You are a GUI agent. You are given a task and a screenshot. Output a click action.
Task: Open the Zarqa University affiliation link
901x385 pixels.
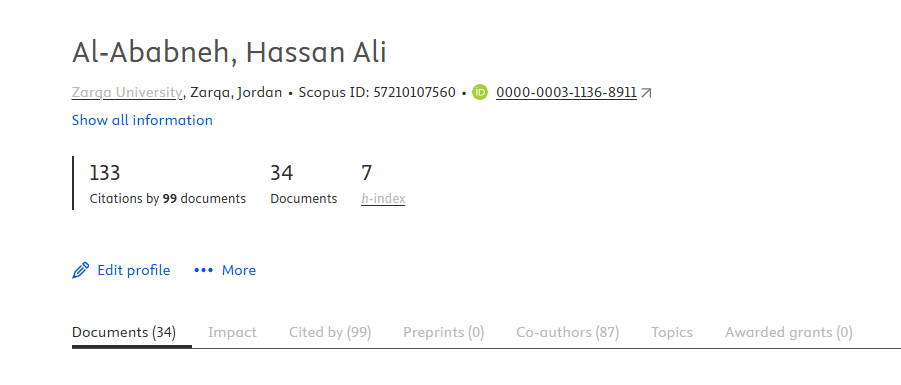(127, 93)
